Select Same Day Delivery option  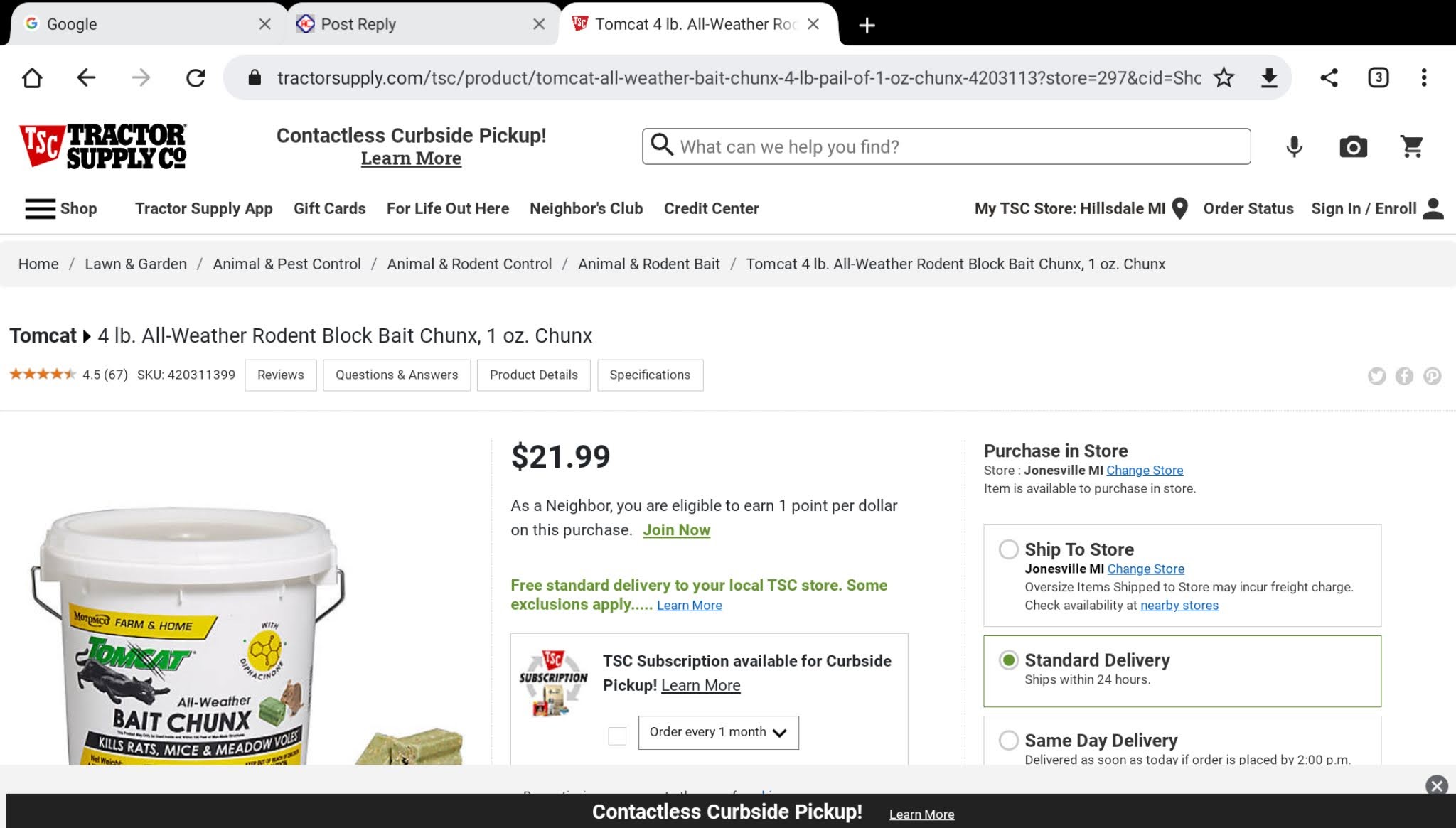pyautogui.click(x=1008, y=741)
